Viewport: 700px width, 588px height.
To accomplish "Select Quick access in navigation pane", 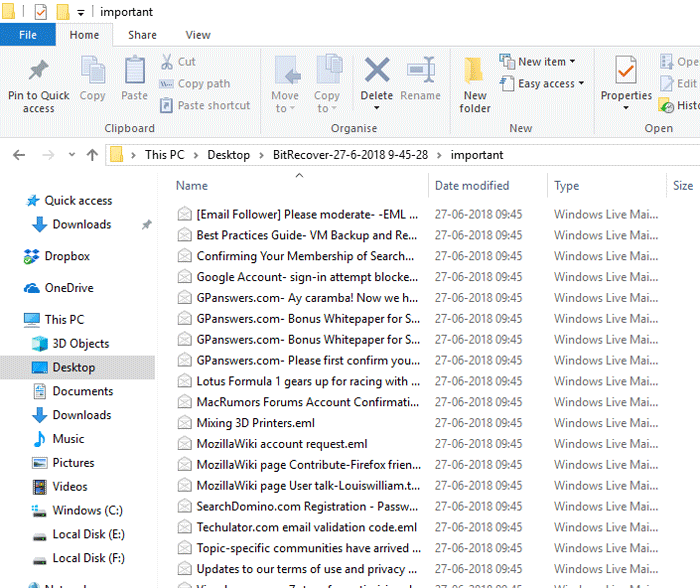I will click(69, 201).
